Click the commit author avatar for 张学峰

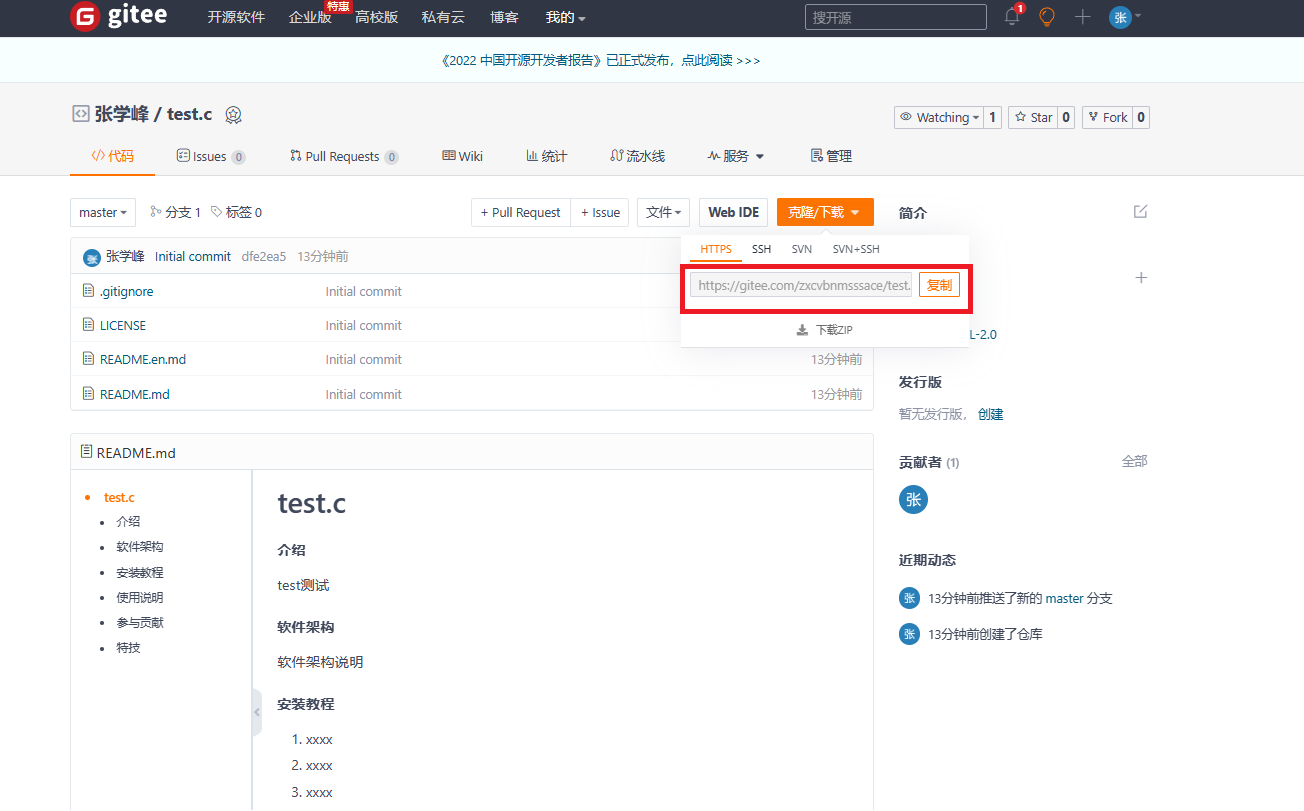(x=92, y=257)
